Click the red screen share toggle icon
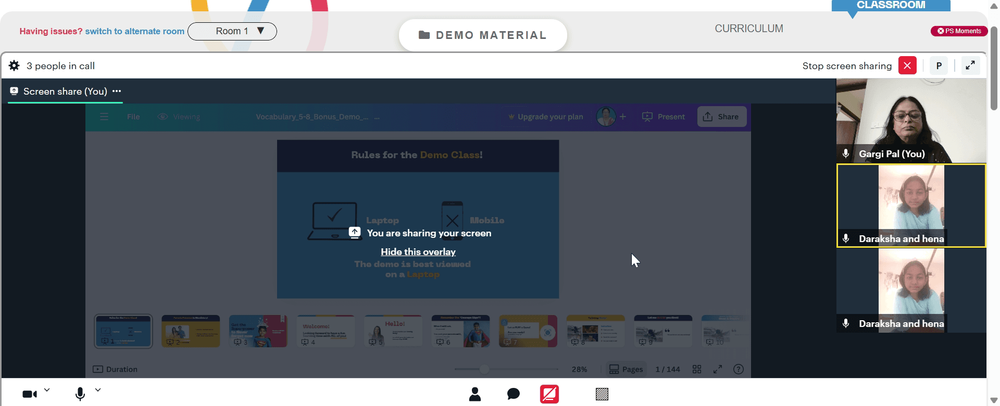This screenshot has width=1000, height=406. pyautogui.click(x=549, y=395)
